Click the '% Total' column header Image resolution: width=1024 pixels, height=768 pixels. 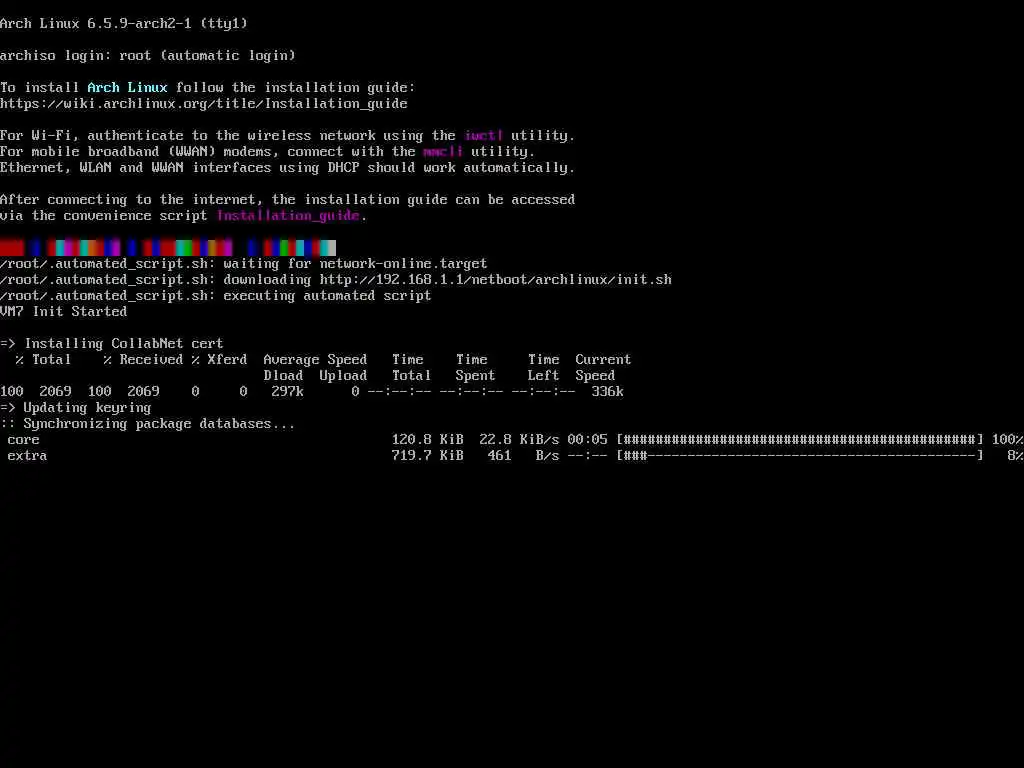pyautogui.click(x=43, y=360)
